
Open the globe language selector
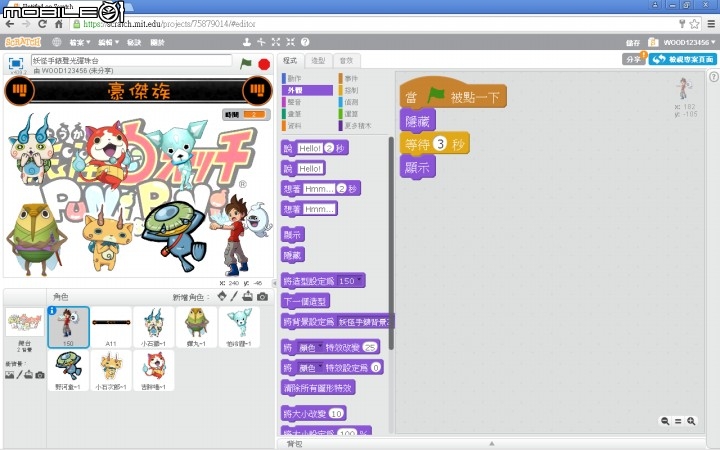click(56, 42)
